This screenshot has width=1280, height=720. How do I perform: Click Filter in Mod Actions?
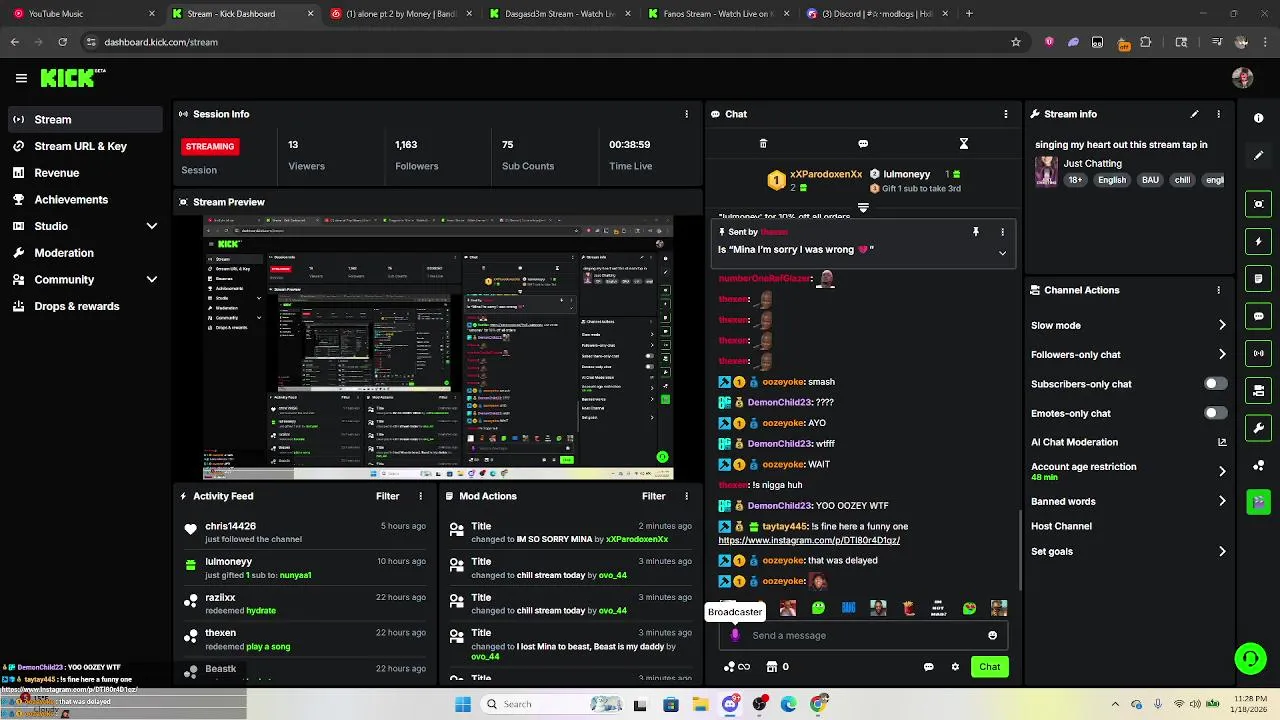[653, 496]
